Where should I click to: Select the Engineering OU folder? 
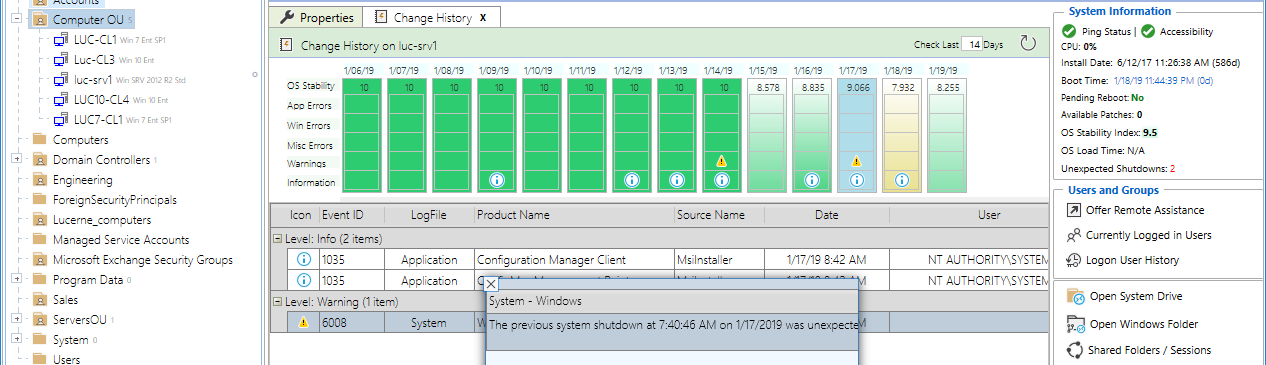82,179
